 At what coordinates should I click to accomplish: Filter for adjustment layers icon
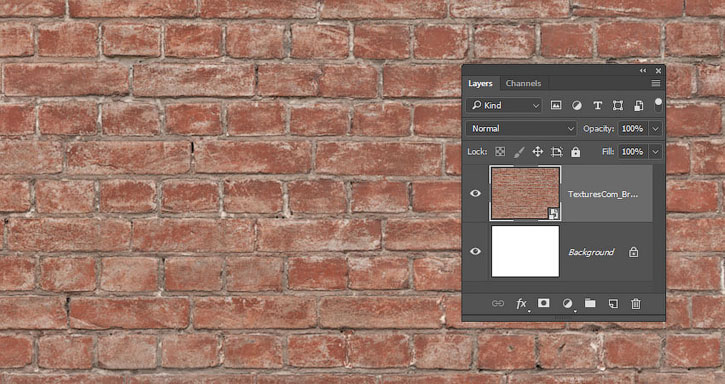577,105
